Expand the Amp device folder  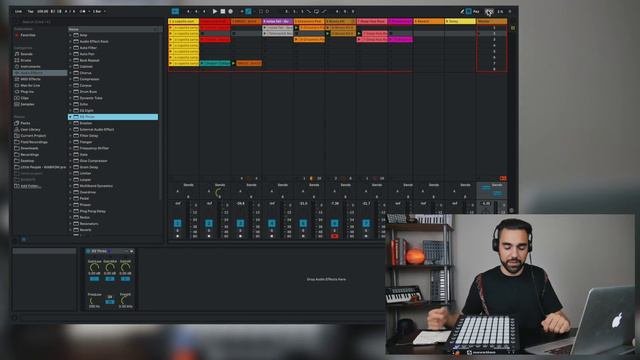pos(70,35)
